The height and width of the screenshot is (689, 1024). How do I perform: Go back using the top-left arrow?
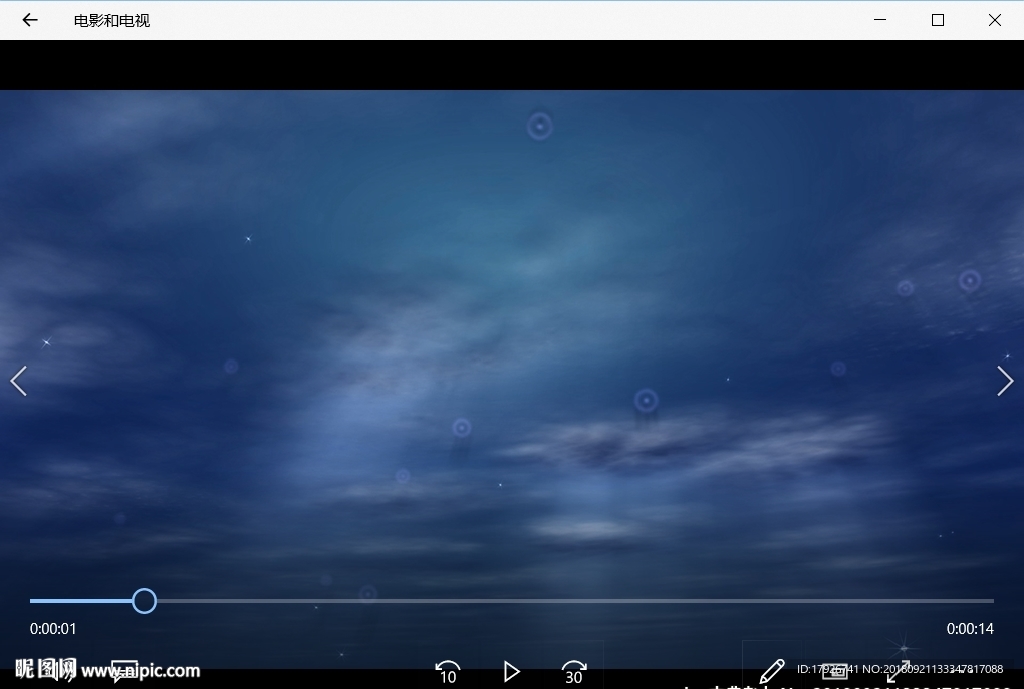[x=30, y=20]
